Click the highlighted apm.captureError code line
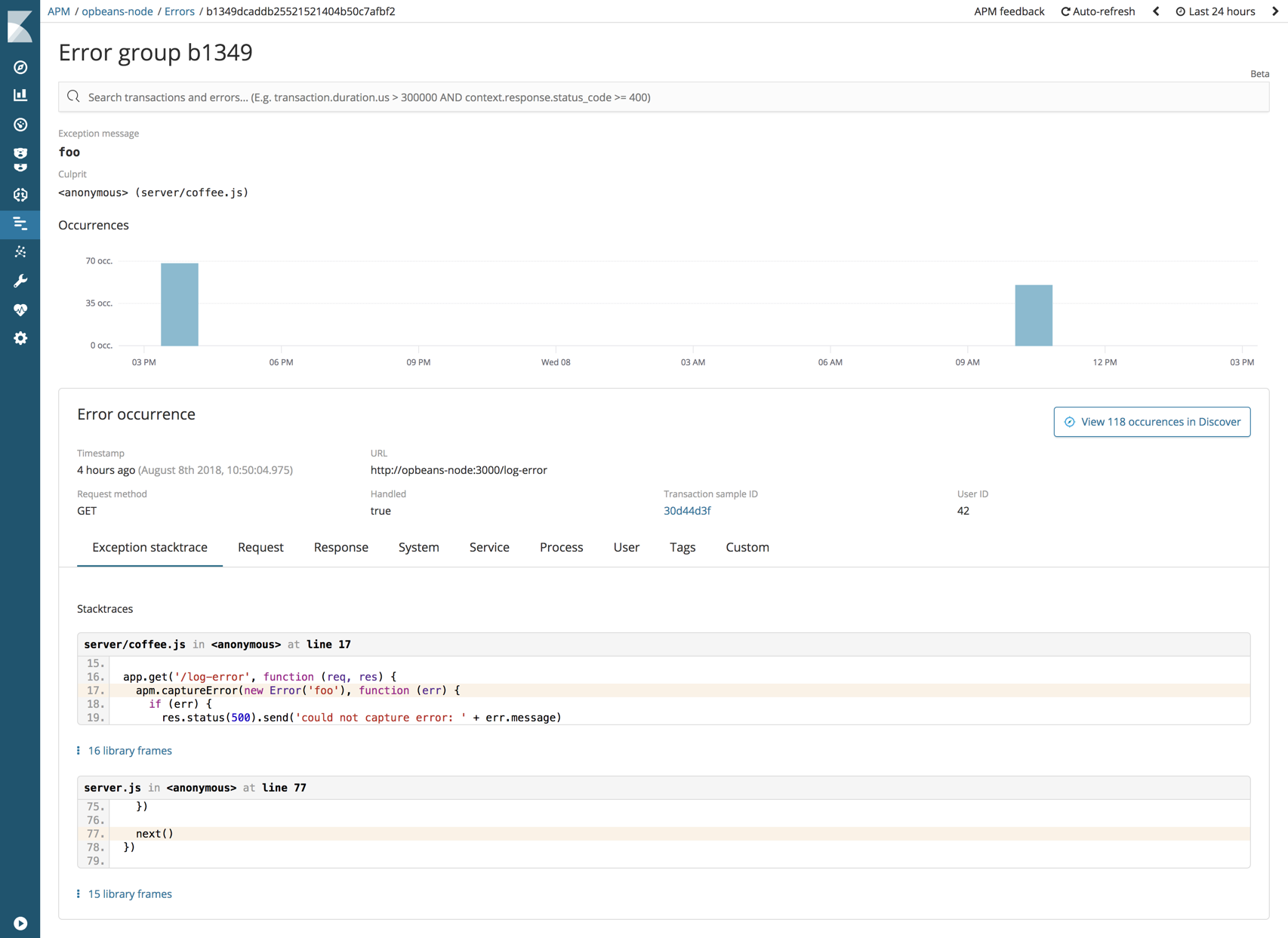1288x938 pixels. tap(664, 690)
